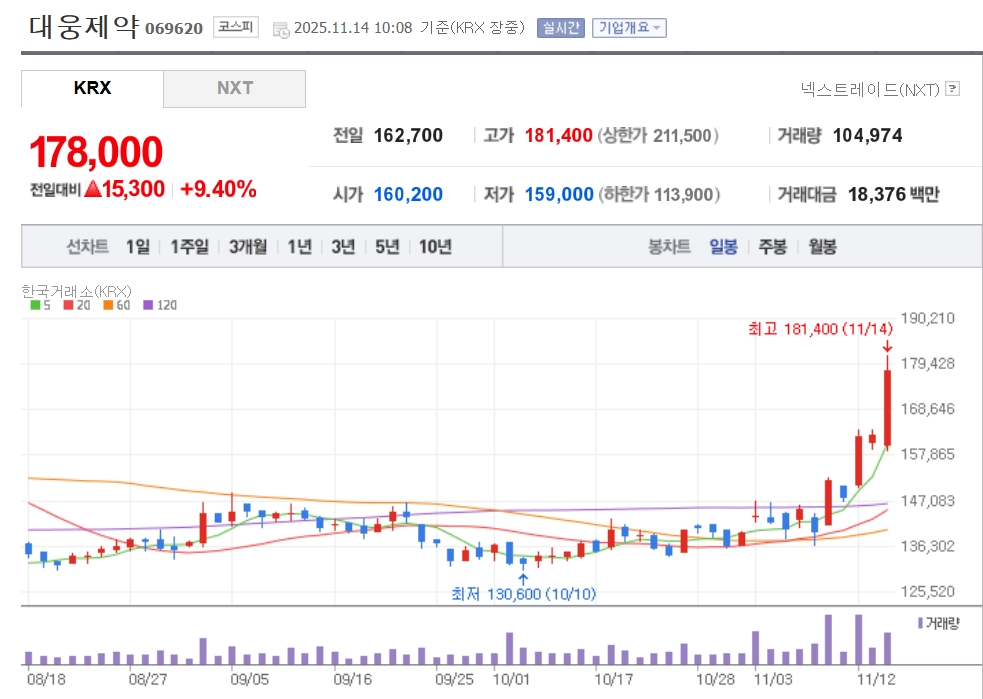Show the 3개월 line chart
The image size is (983, 699).
tap(247, 247)
